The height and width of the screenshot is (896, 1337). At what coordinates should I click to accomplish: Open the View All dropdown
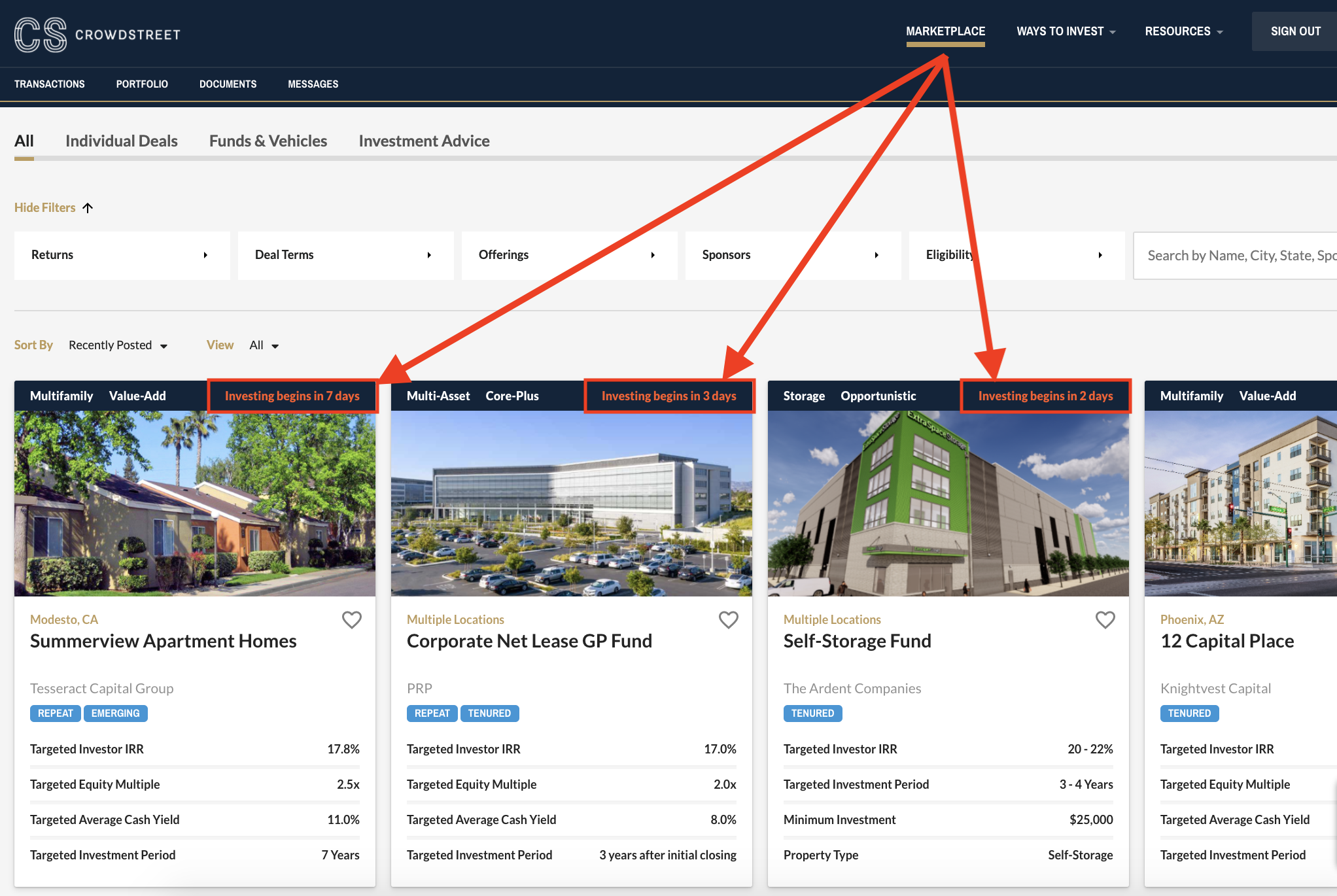(x=264, y=345)
